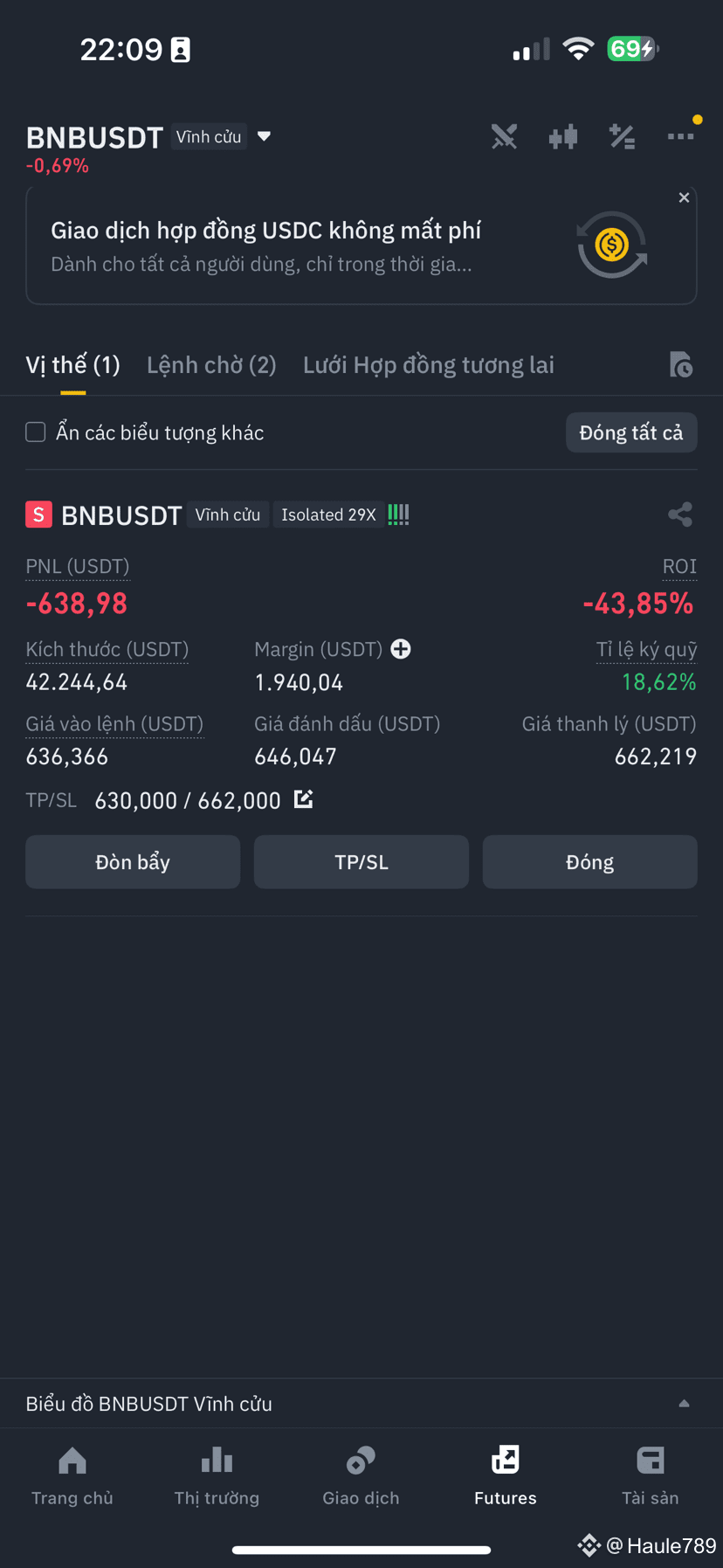Viewport: 723px width, 1568px height.
Task: Tap the Đòn bẩy leverage button
Action: (133, 862)
